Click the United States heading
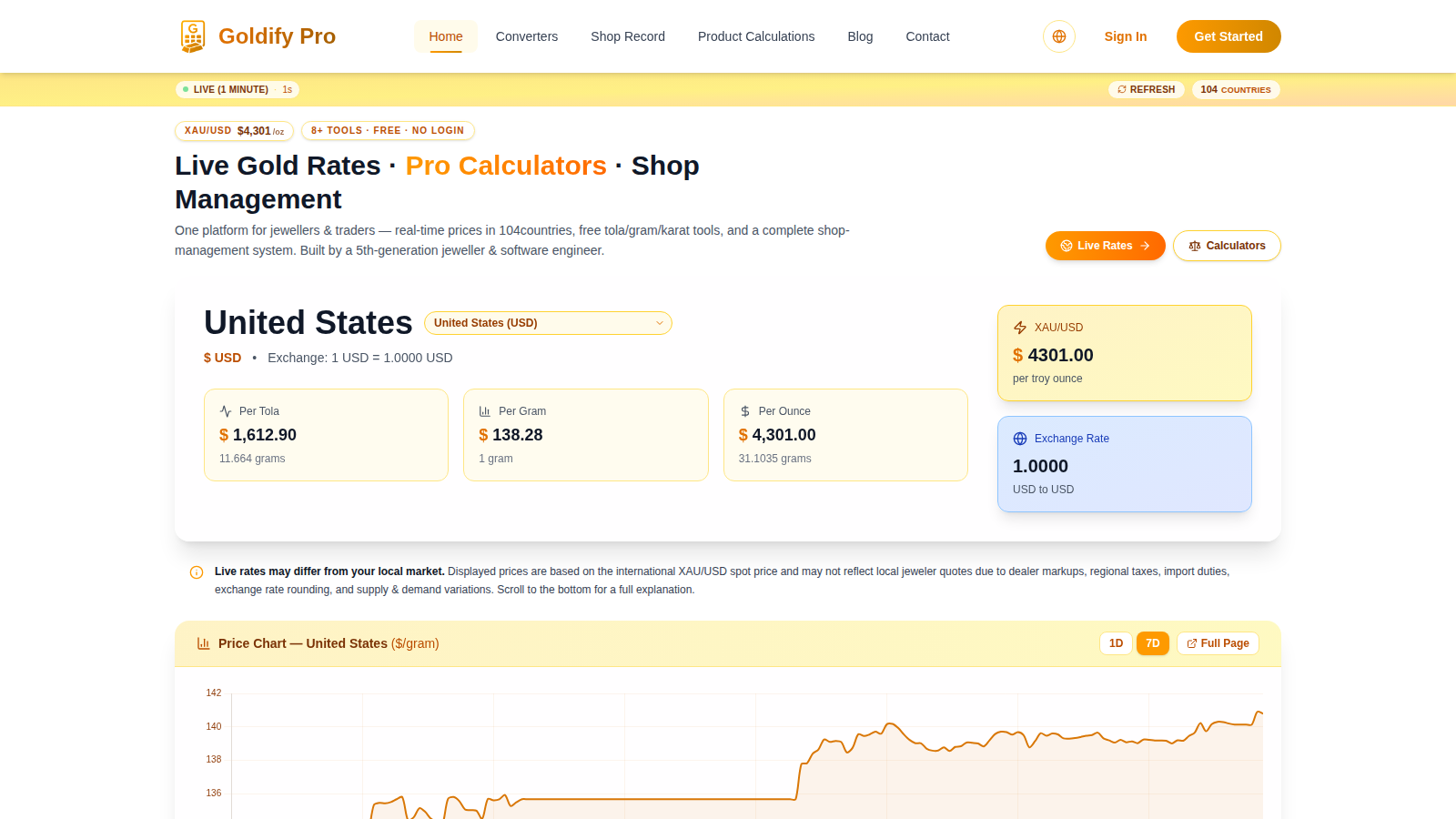 [x=308, y=323]
